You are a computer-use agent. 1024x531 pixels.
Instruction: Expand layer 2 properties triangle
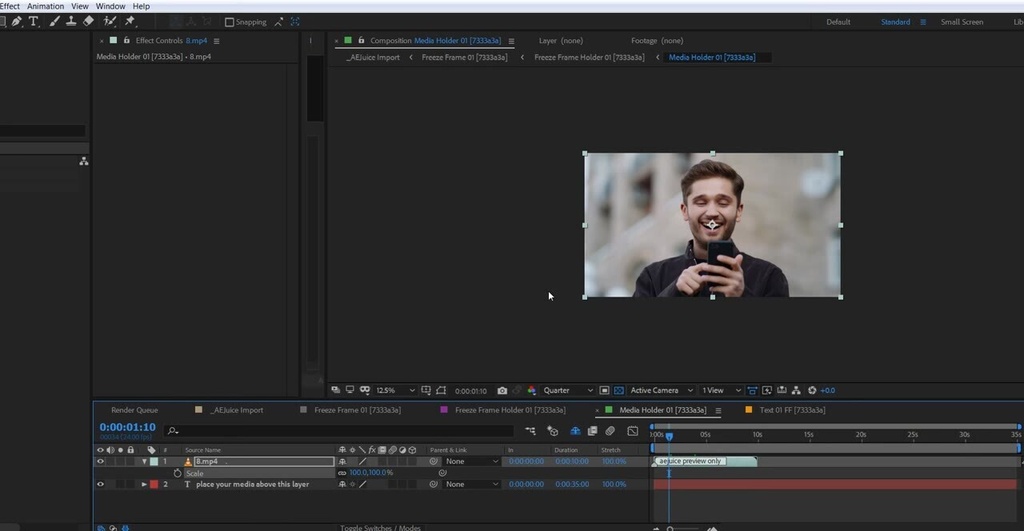[x=144, y=485]
